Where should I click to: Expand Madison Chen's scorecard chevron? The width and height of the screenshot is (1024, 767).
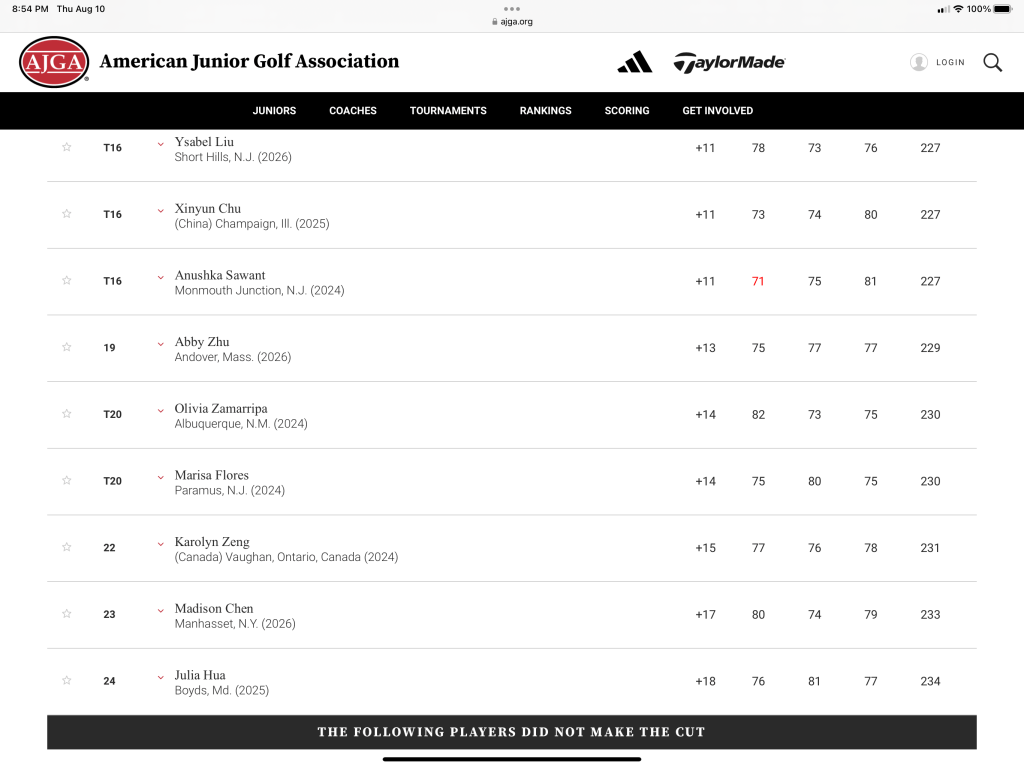(160, 610)
